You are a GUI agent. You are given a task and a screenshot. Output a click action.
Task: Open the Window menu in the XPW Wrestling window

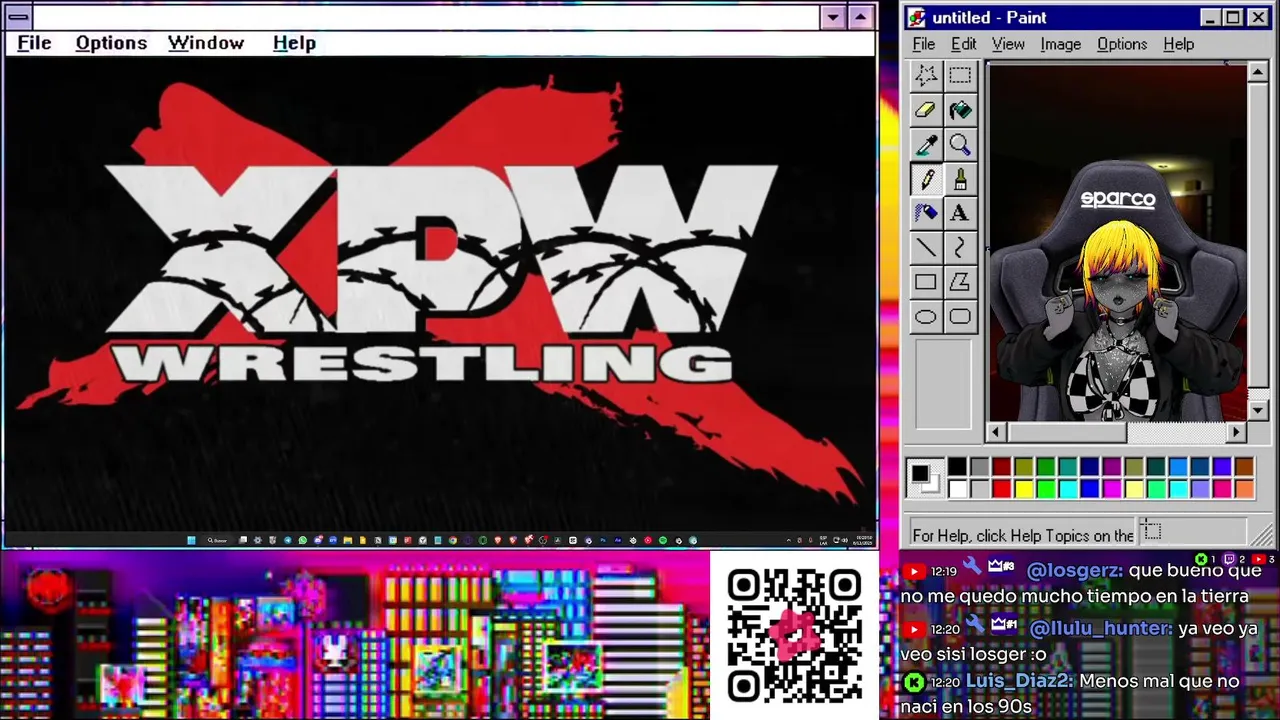pos(206,43)
